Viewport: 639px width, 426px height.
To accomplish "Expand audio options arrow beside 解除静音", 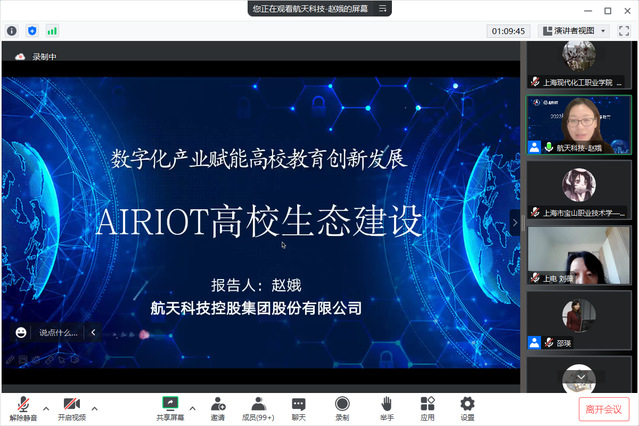I will [44, 408].
